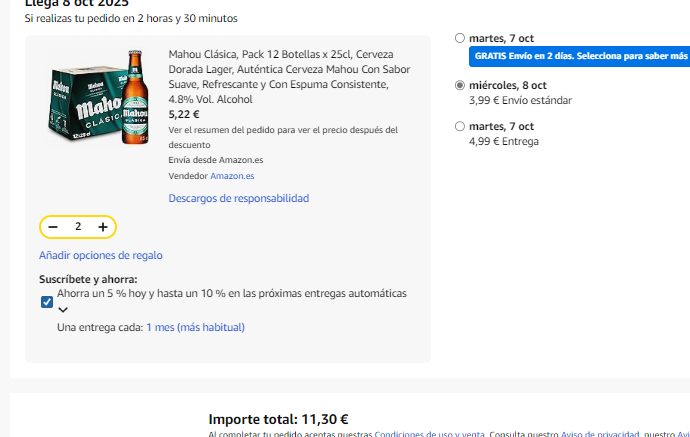Image resolution: width=690 pixels, height=437 pixels.
Task: Expand the subscription savings chevron
Action: pyautogui.click(x=63, y=310)
